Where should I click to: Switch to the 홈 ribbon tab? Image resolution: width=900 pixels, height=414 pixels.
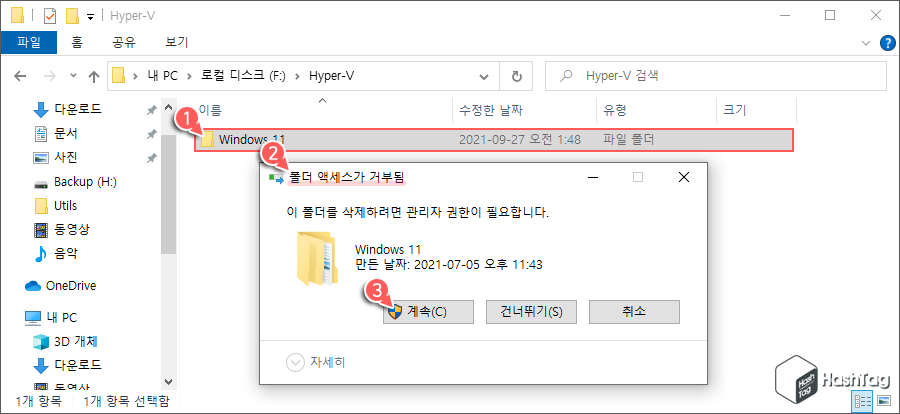(76, 42)
